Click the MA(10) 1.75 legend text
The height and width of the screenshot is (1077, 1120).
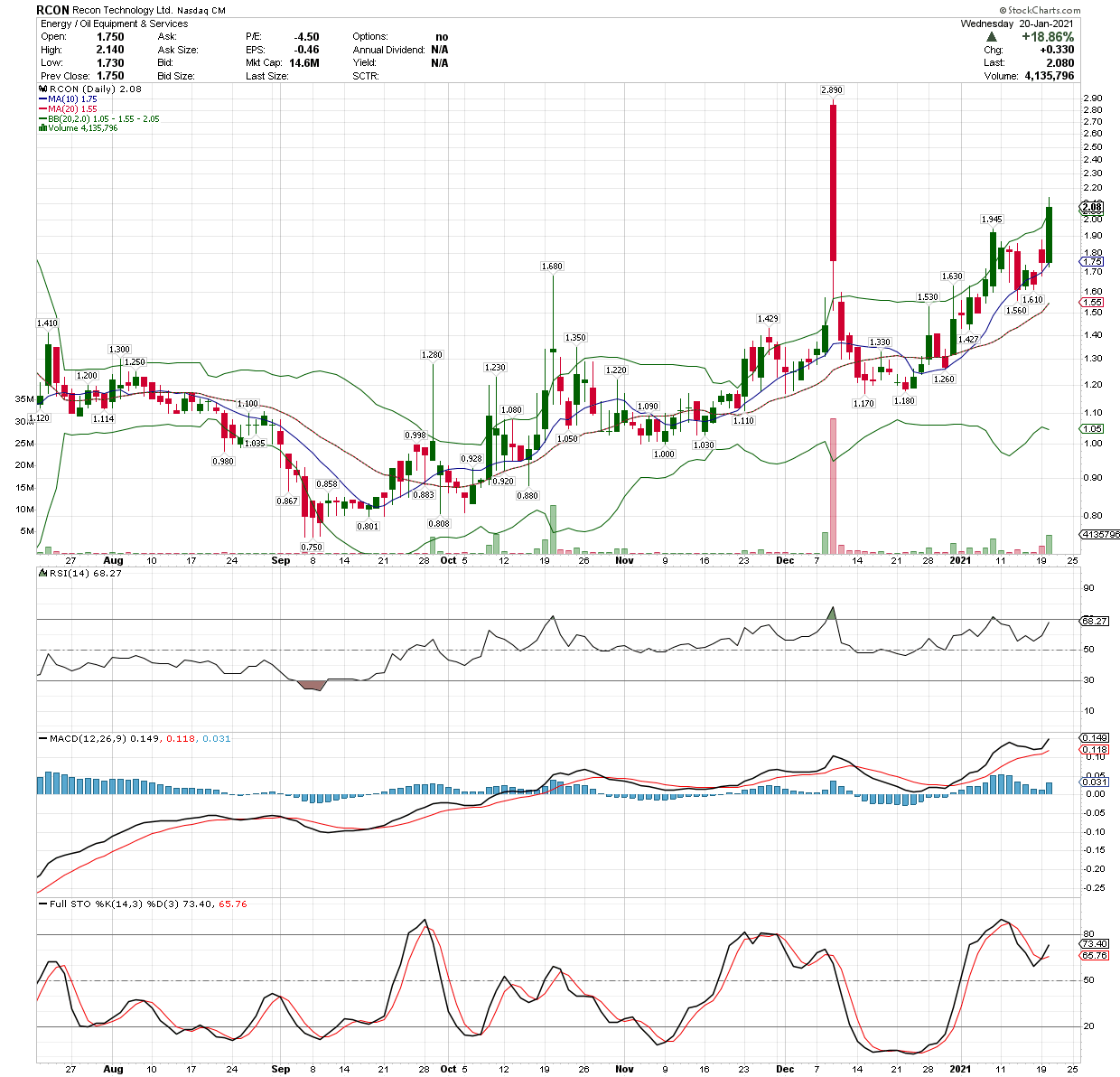pos(73,99)
